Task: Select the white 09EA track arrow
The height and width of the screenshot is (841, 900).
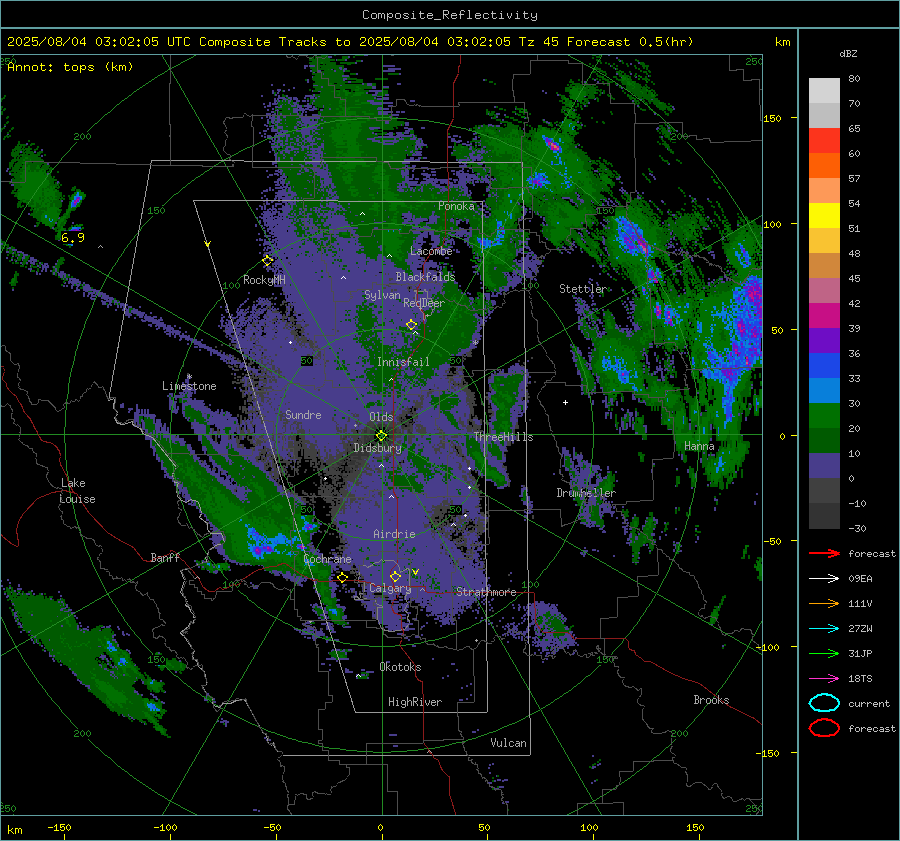Action: point(824,578)
